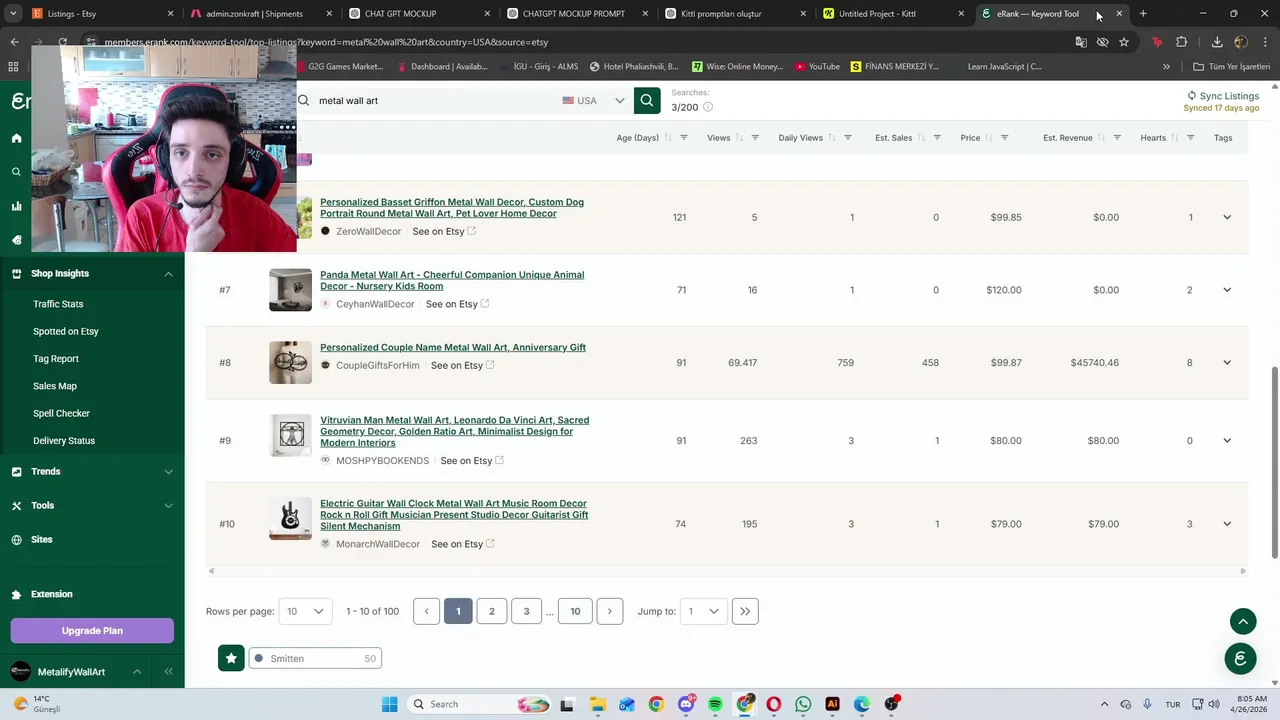Screen dimensions: 1280x720
Task: Expand row details for Vitruvian Man listing
Action: pyautogui.click(x=1227, y=441)
